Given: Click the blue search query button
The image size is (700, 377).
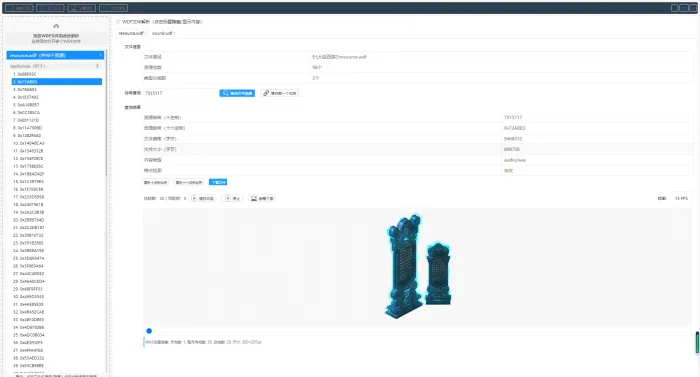Looking at the screenshot, I should click(237, 93).
